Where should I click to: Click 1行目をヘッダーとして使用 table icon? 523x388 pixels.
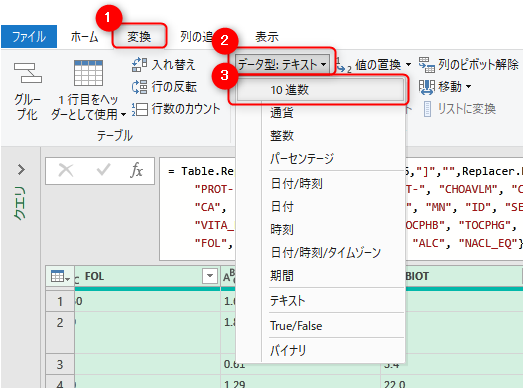pyautogui.click(x=88, y=73)
